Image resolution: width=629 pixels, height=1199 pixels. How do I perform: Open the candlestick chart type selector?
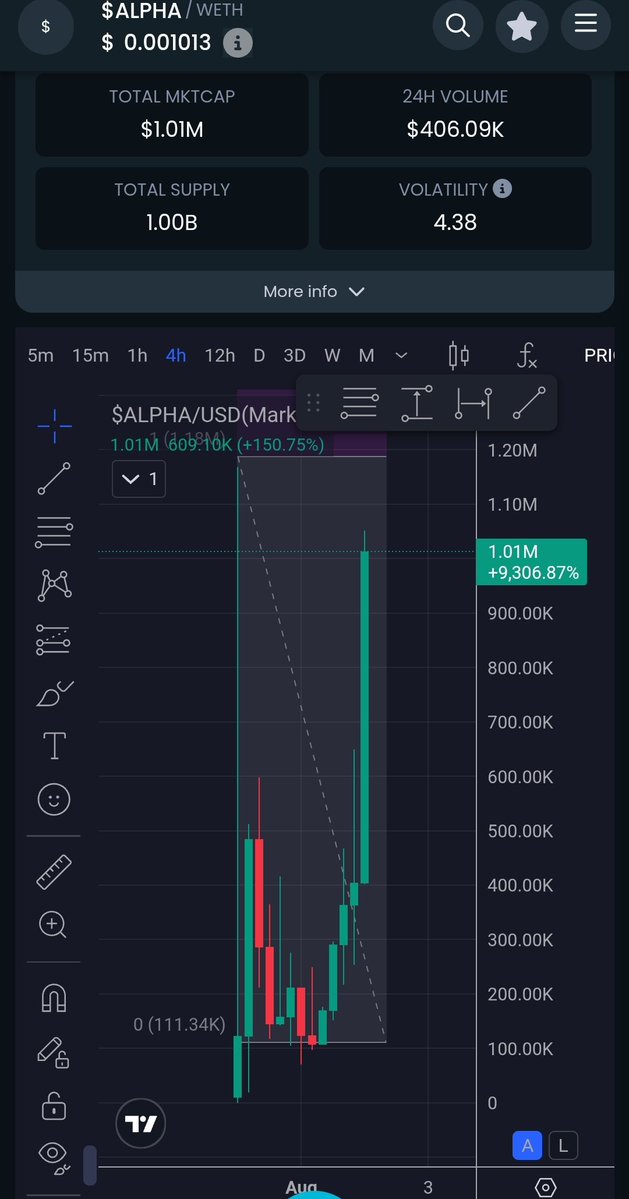(x=459, y=356)
